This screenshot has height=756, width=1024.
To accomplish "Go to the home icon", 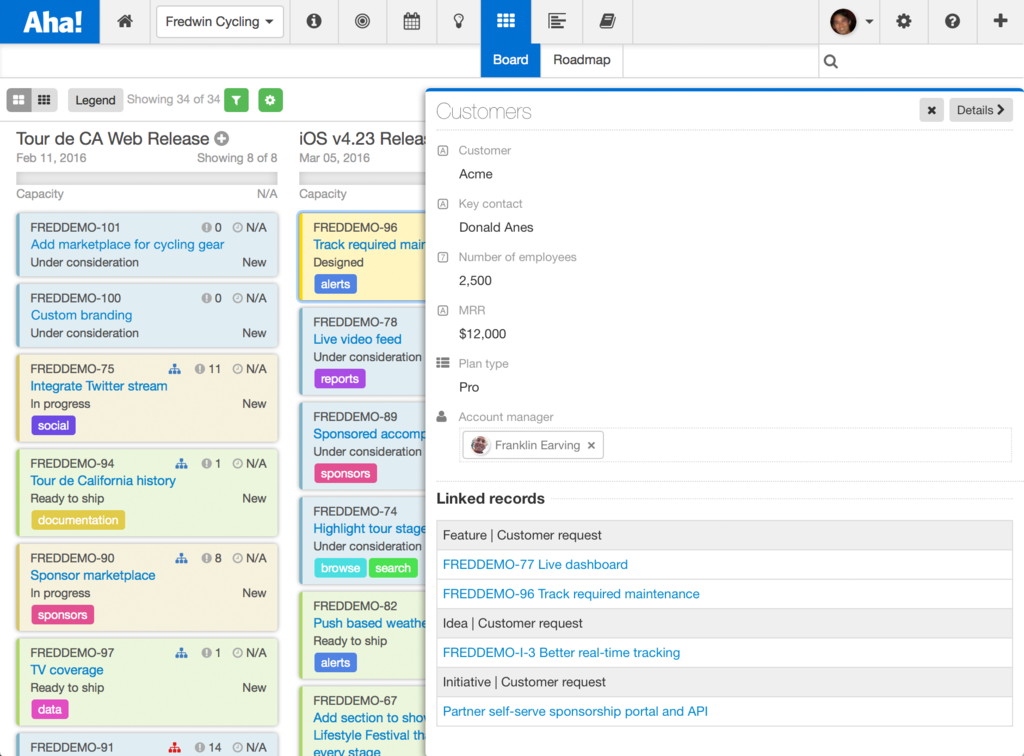I will pyautogui.click(x=125, y=22).
